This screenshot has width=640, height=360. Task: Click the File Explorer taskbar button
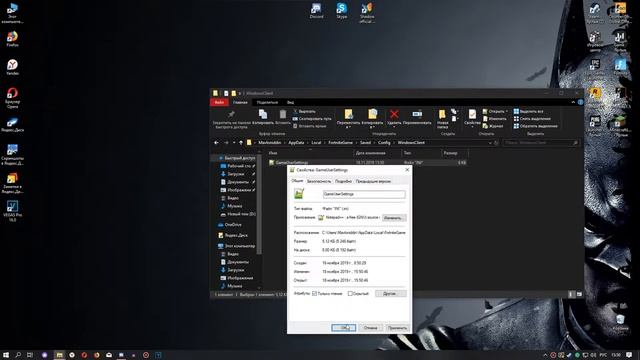point(59,355)
